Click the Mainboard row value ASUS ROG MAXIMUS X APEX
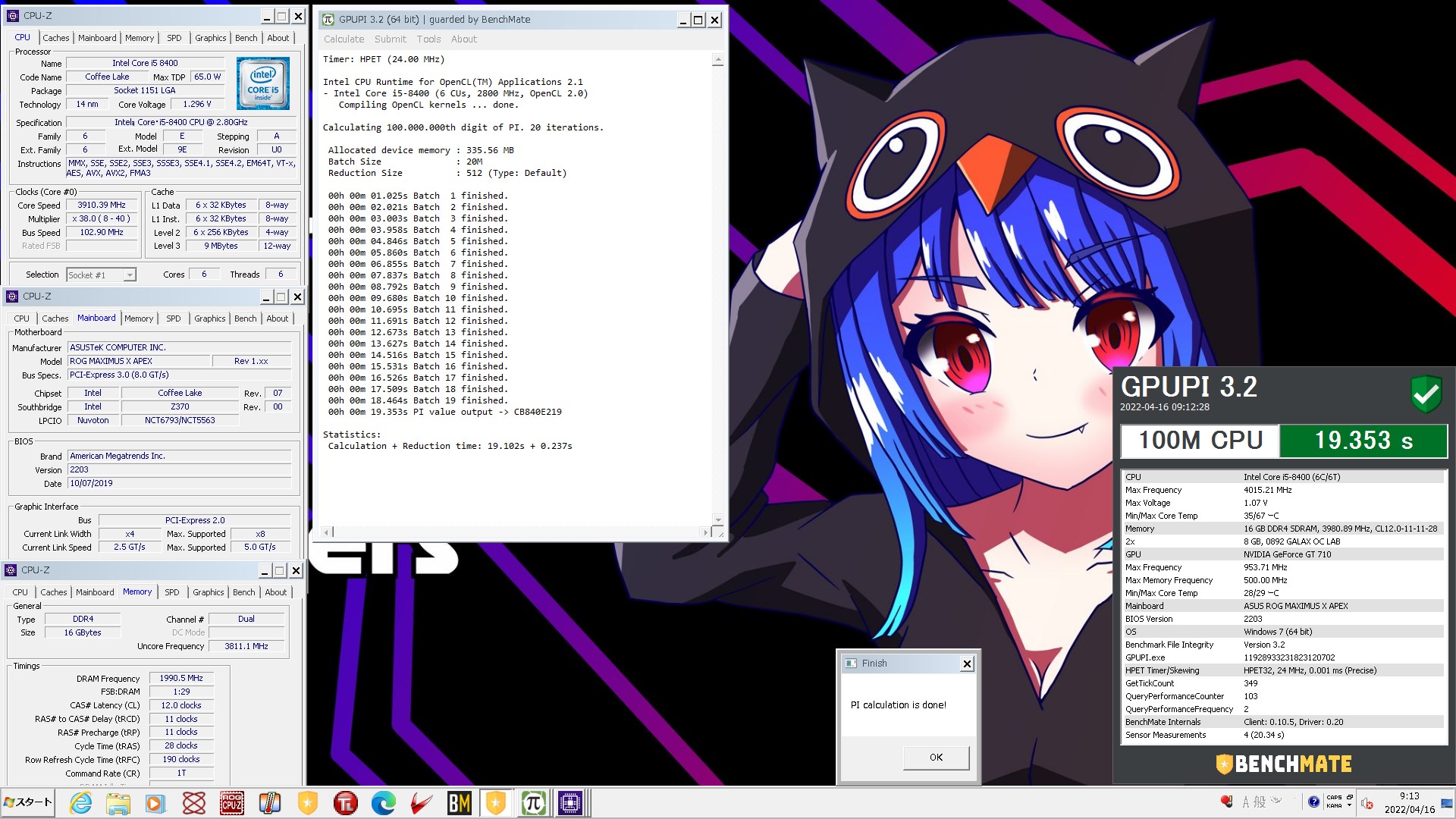The height and width of the screenshot is (819, 1456). point(1295,606)
